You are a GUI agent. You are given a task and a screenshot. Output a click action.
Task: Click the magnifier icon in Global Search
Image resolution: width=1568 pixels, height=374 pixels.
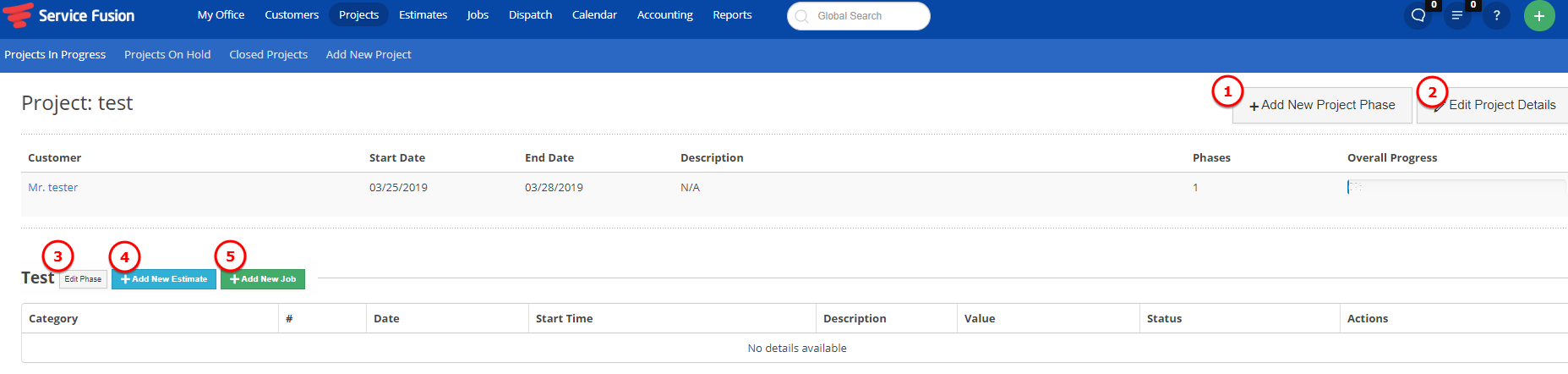point(801,16)
